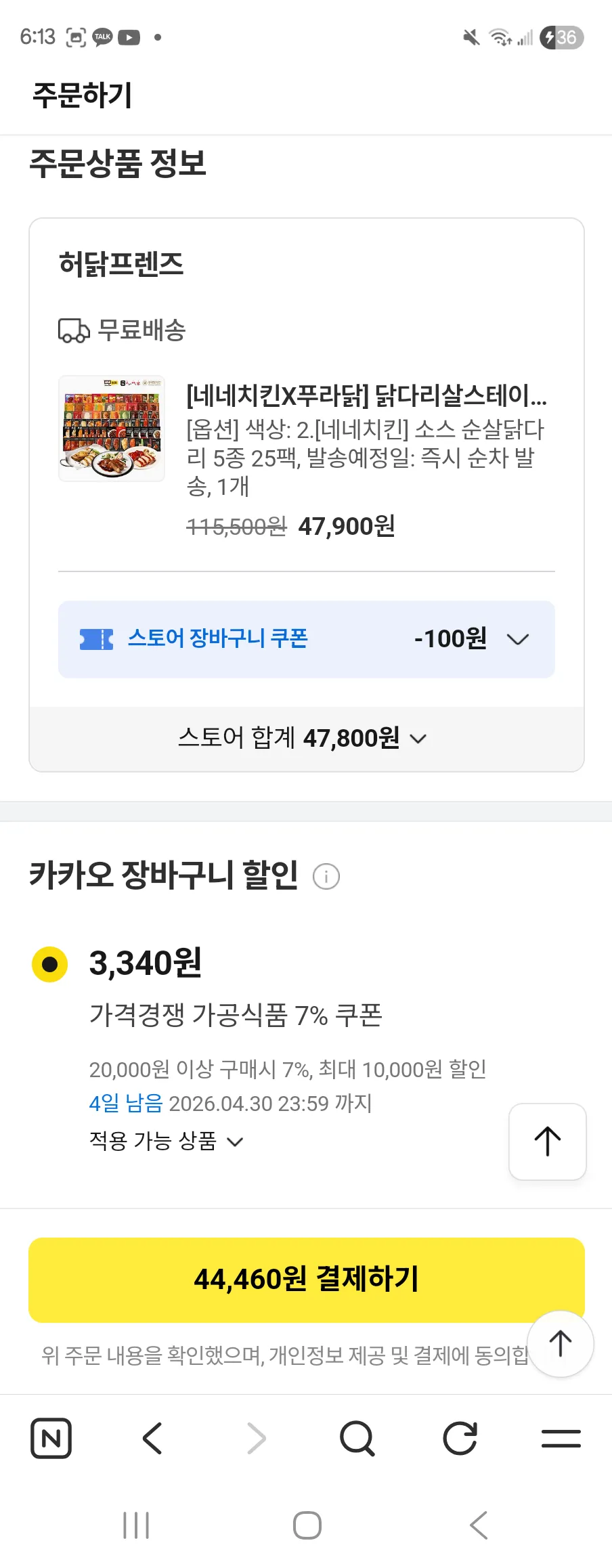Tap the chicken product thumbnail image
612x1568 pixels.
click(x=112, y=429)
